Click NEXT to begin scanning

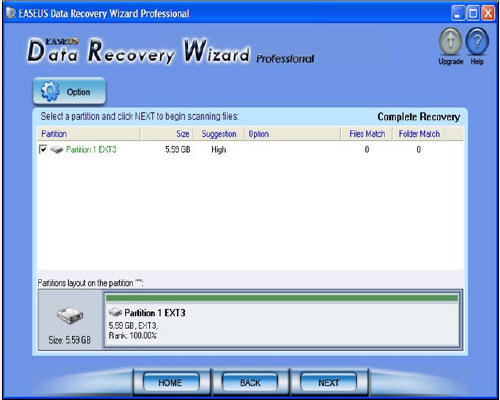tap(329, 382)
